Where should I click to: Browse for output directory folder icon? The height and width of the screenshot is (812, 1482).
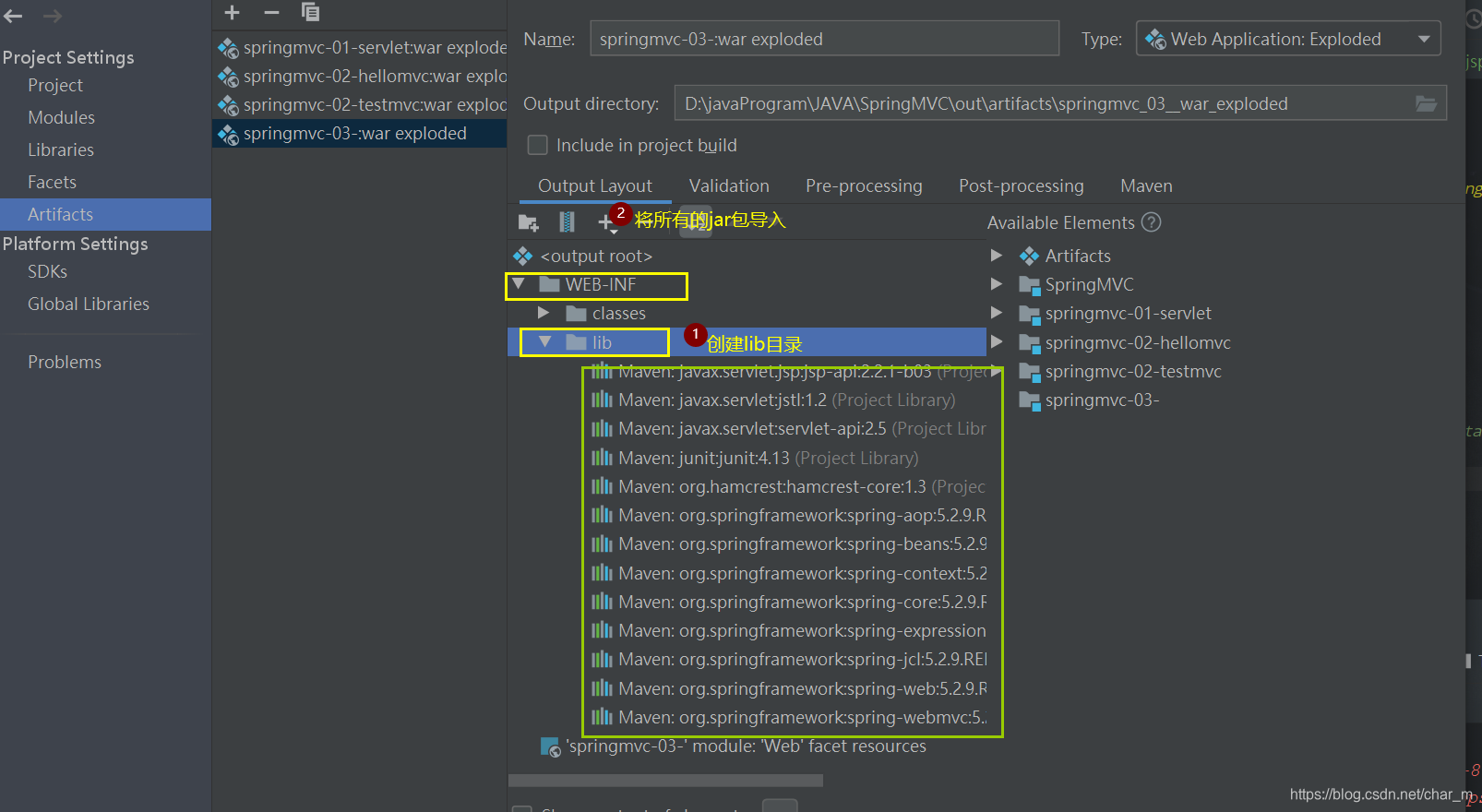[1427, 103]
